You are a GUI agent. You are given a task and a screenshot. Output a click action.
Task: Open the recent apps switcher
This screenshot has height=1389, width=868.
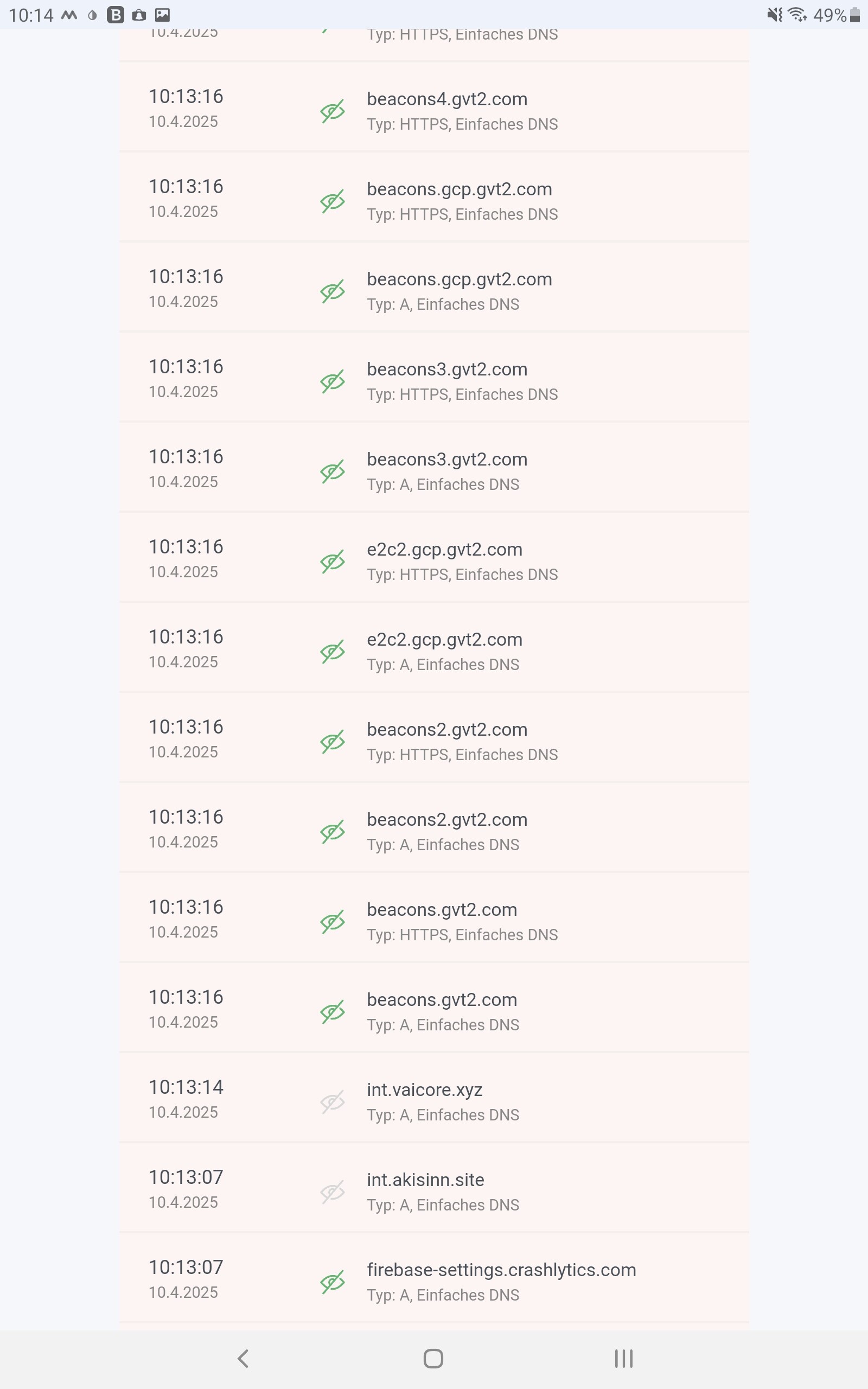tap(623, 1359)
